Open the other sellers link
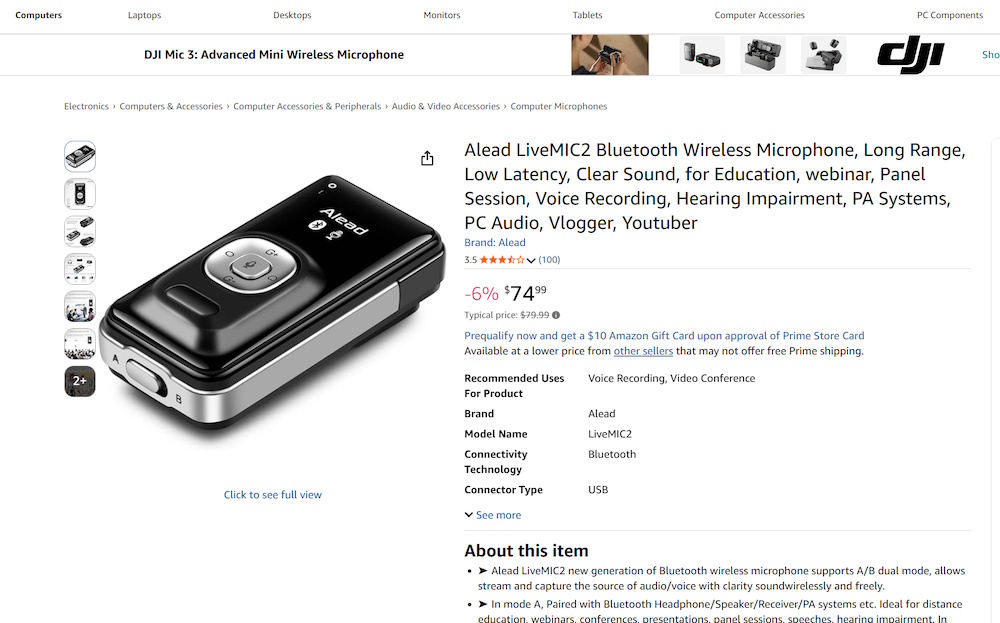 click(643, 351)
